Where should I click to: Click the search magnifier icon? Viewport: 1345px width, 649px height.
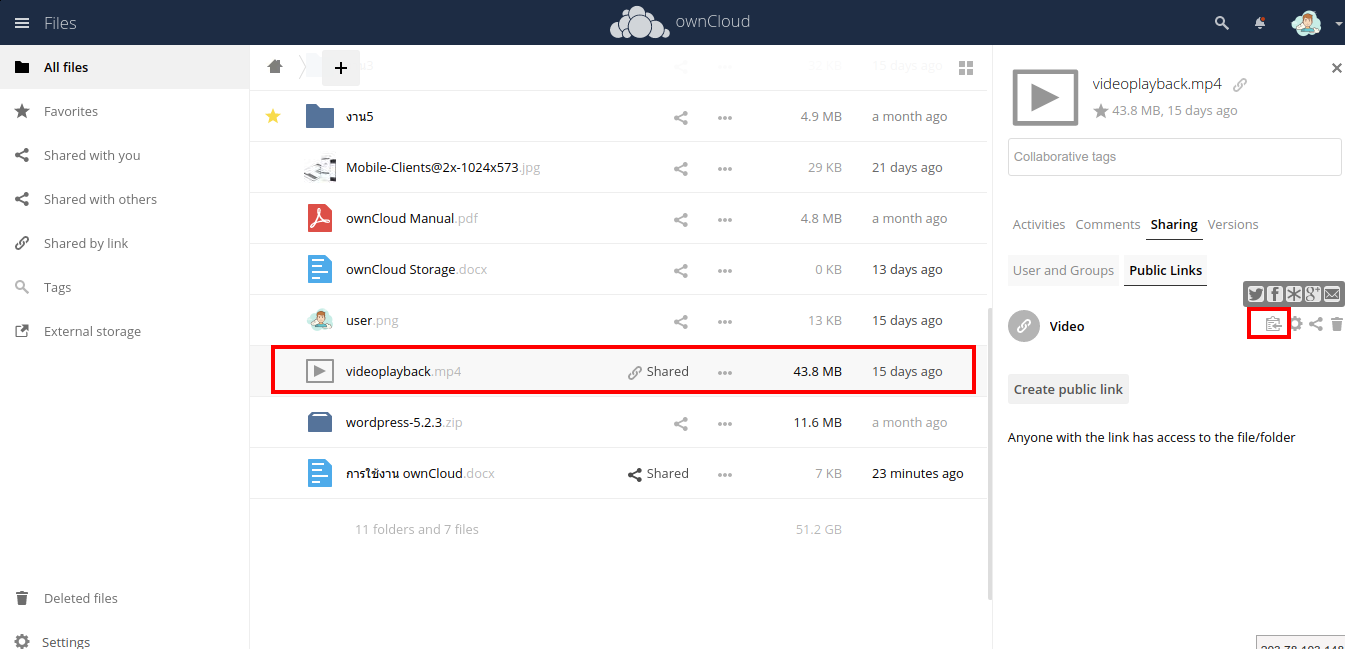coord(1221,23)
